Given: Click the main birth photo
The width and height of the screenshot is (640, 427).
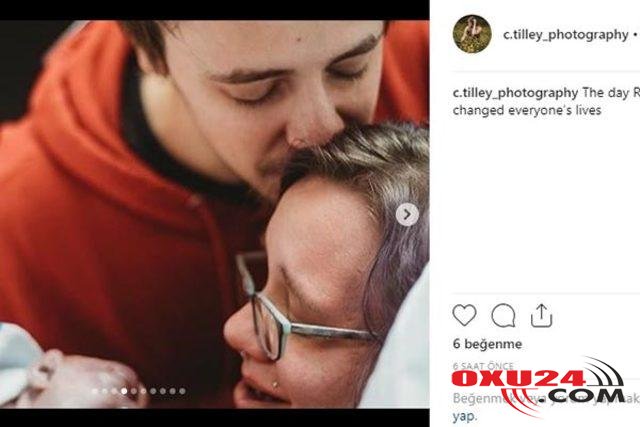Looking at the screenshot, I should pyautogui.click(x=214, y=214).
